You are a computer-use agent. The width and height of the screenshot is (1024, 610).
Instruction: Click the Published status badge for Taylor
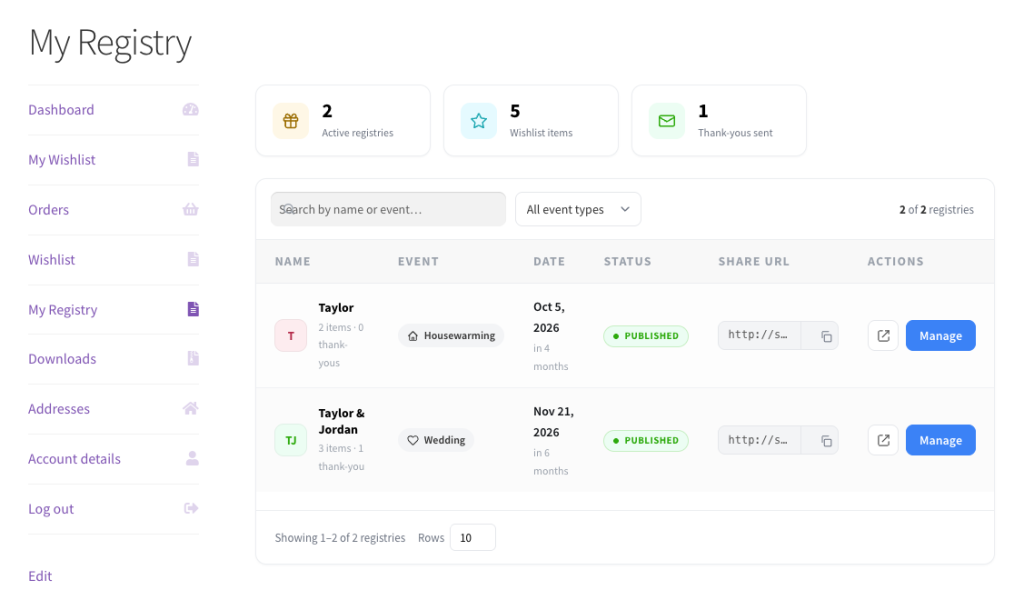(646, 336)
